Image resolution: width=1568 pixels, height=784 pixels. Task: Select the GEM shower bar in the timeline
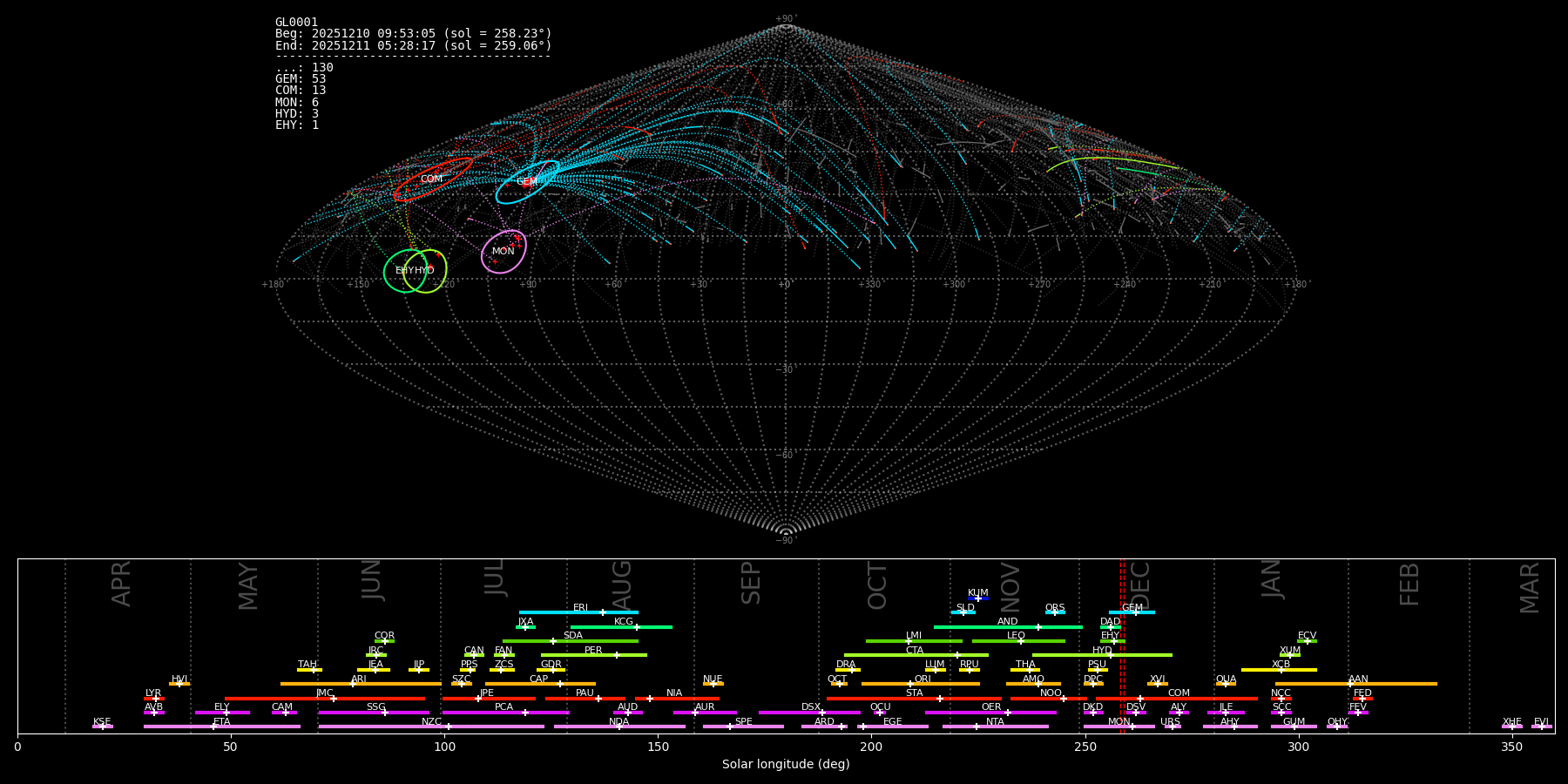point(1132,612)
